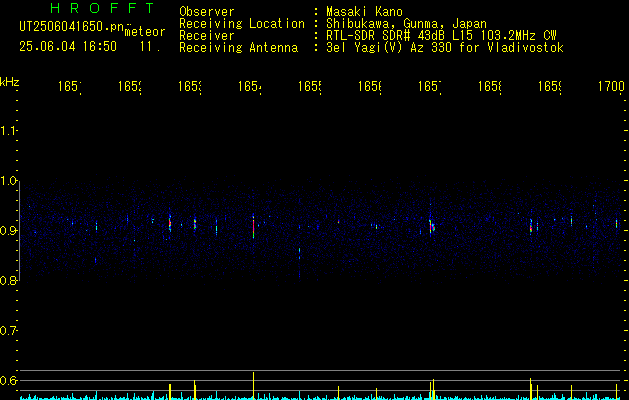The height and width of the screenshot is (400, 629).
Task: Click the Receiver label
Action: click(207, 36)
